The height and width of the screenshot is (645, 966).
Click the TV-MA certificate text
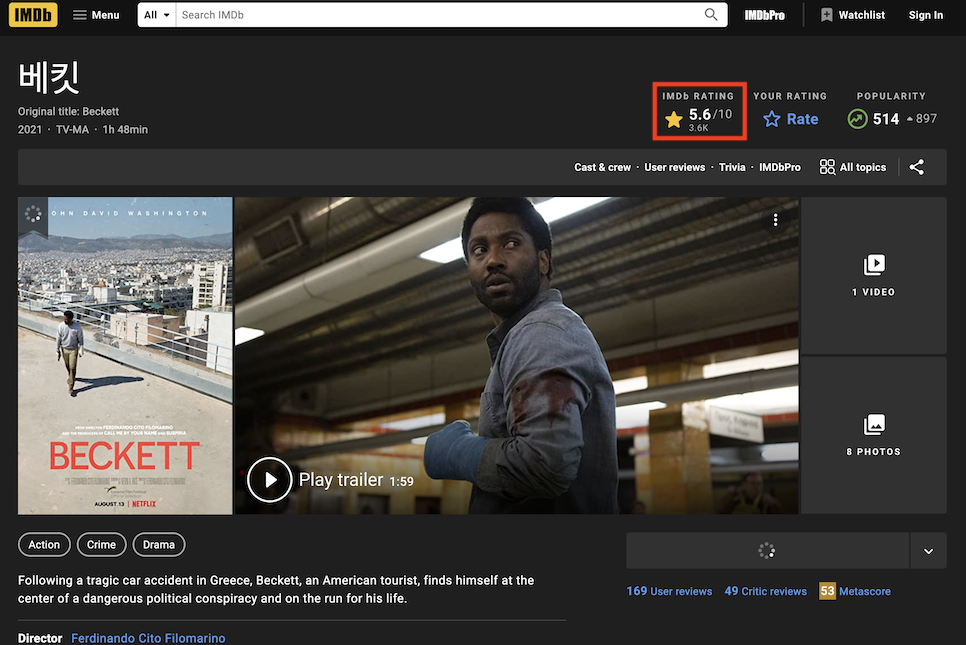(x=72, y=129)
